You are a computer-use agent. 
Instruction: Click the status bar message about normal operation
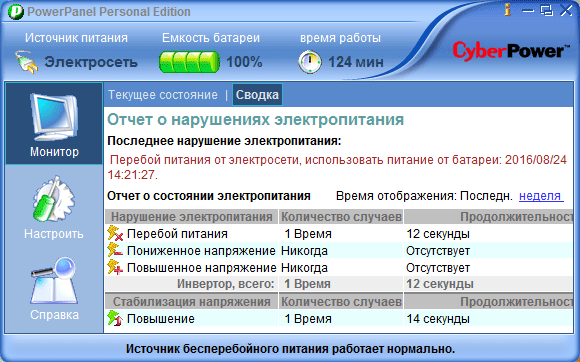coord(290,348)
